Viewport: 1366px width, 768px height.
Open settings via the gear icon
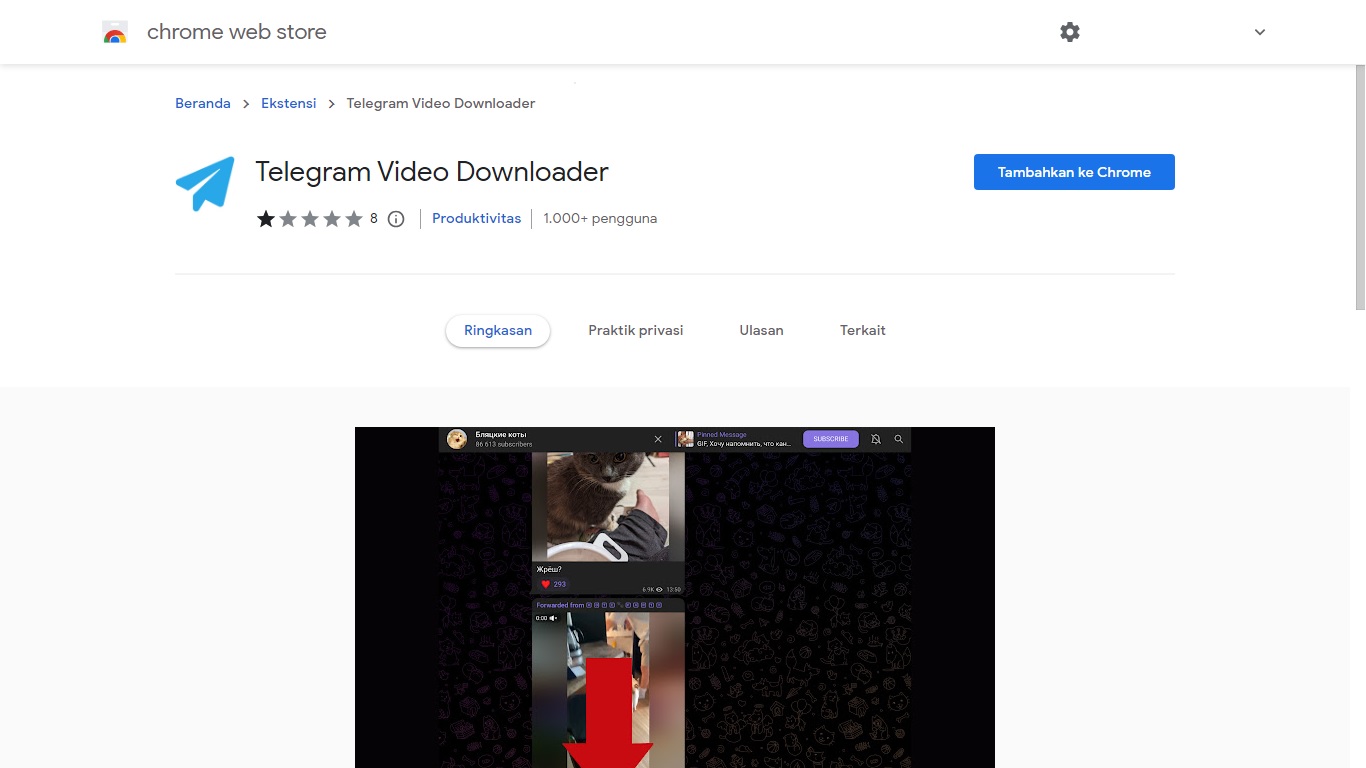pyautogui.click(x=1070, y=32)
